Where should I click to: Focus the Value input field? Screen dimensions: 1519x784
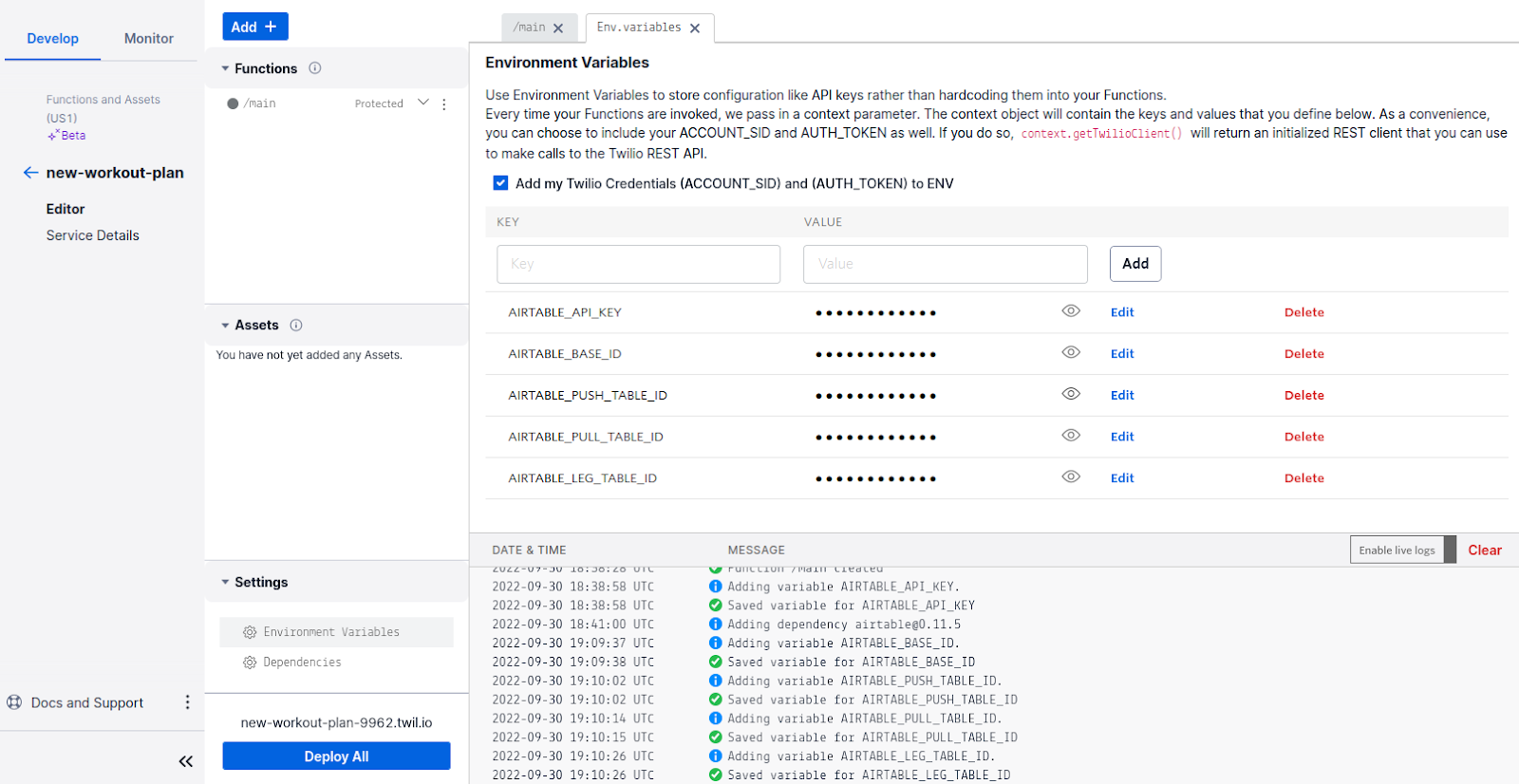coord(946,264)
